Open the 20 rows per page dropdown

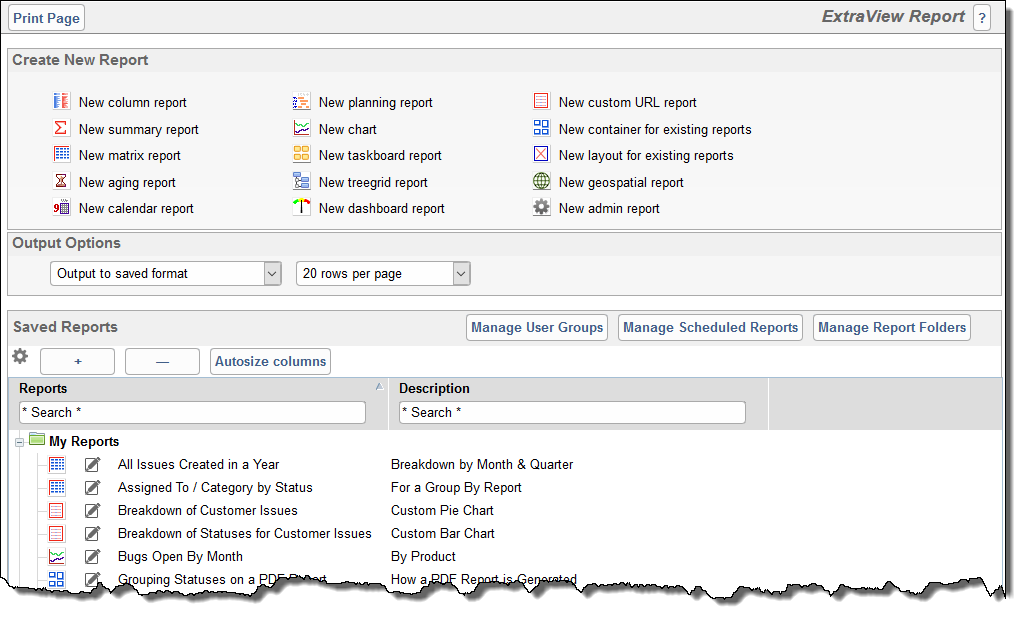[383, 273]
